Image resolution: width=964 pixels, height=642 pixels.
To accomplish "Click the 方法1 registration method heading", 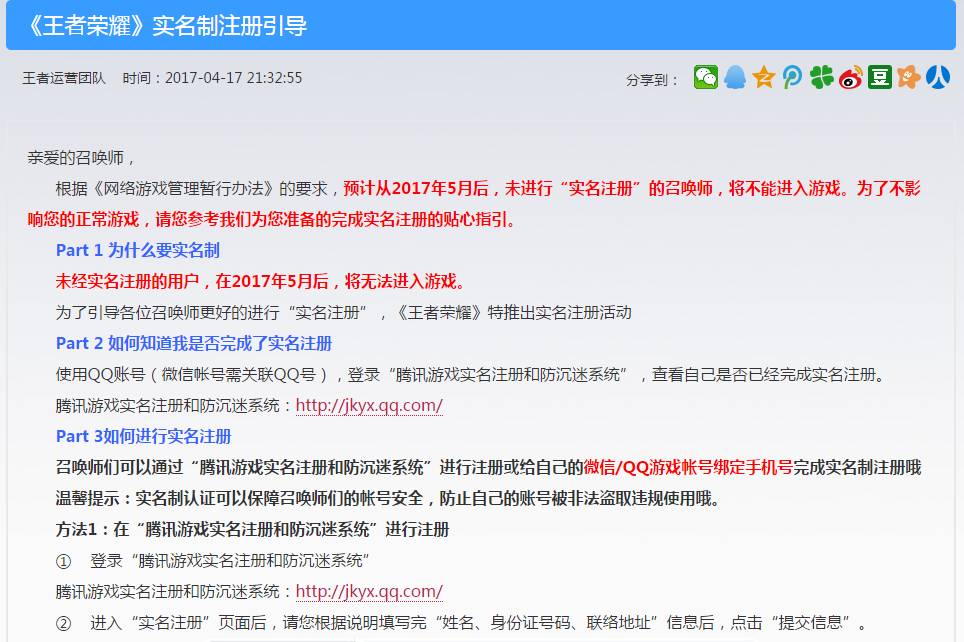I will [x=252, y=529].
